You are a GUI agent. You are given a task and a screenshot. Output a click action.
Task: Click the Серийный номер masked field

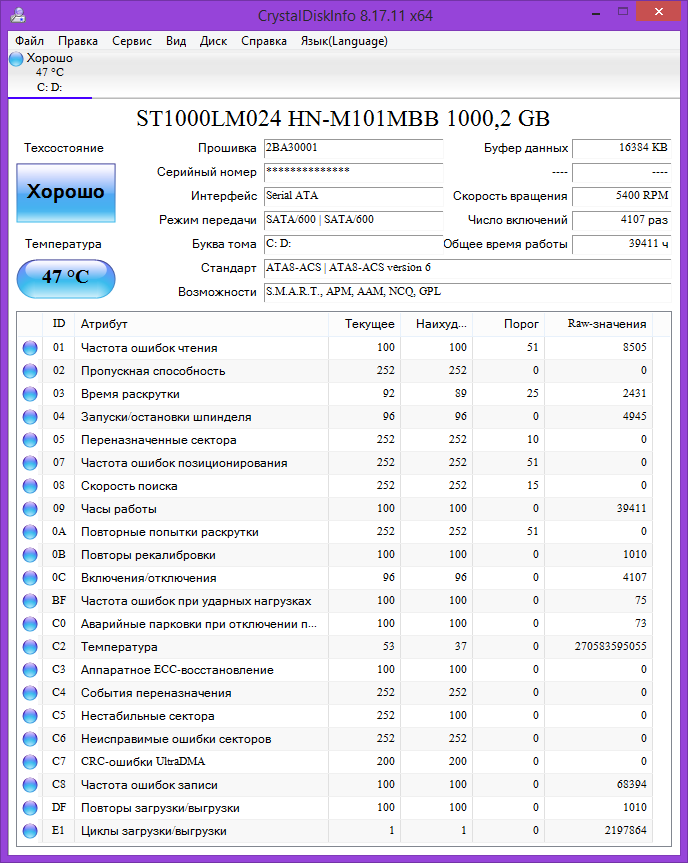pos(353,172)
